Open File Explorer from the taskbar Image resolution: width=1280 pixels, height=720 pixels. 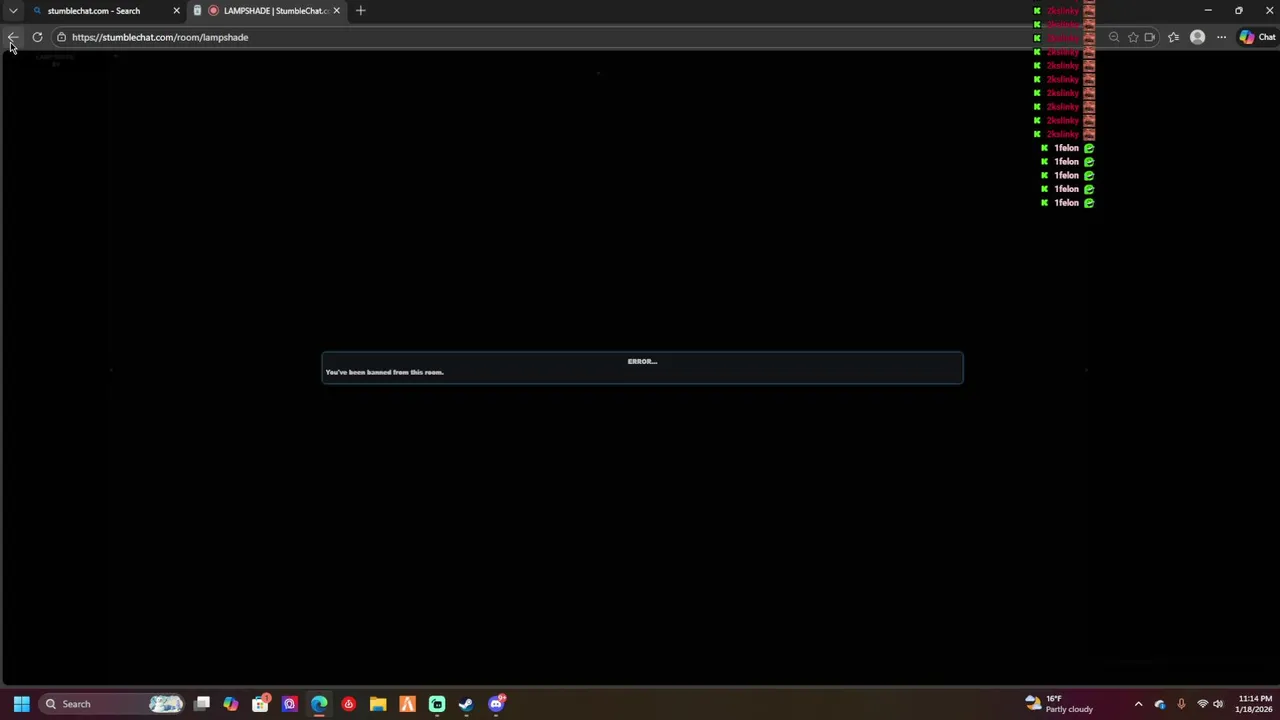pyautogui.click(x=378, y=704)
